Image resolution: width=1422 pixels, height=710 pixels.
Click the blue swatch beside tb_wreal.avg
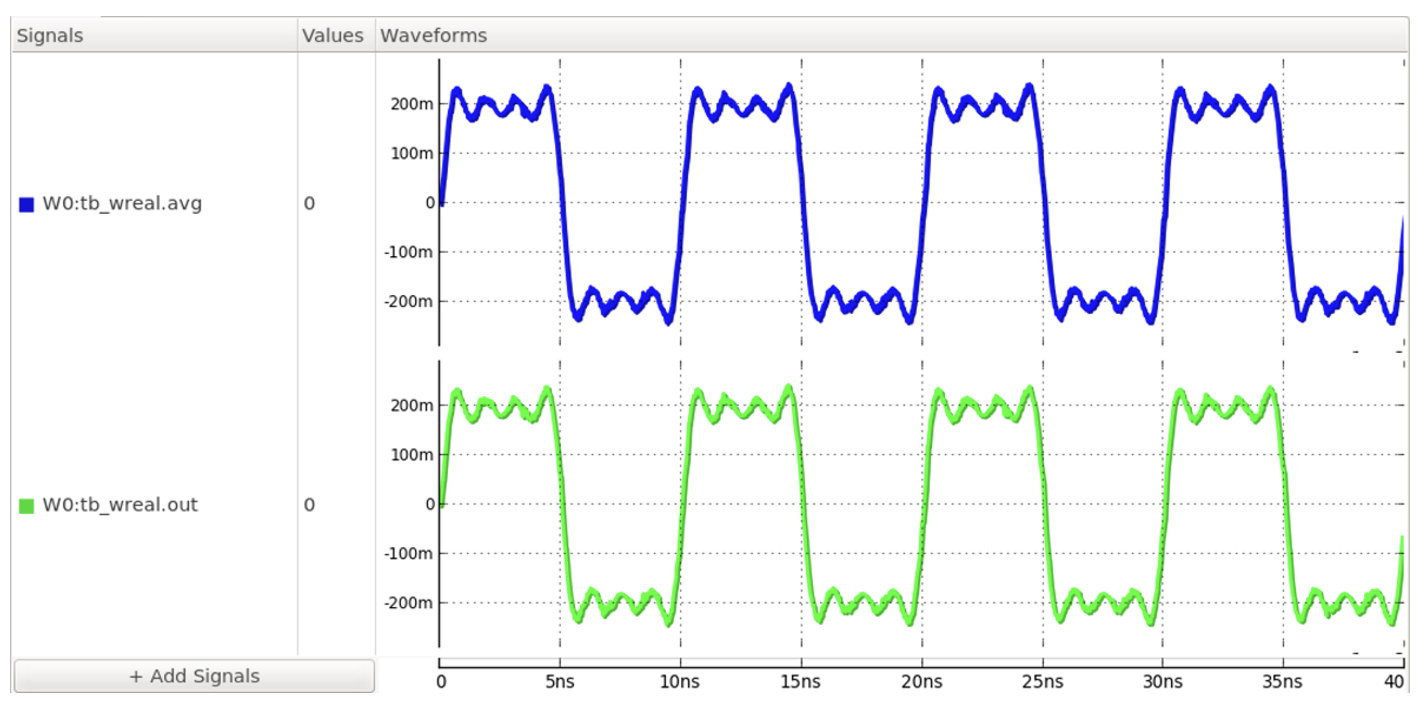(27, 204)
